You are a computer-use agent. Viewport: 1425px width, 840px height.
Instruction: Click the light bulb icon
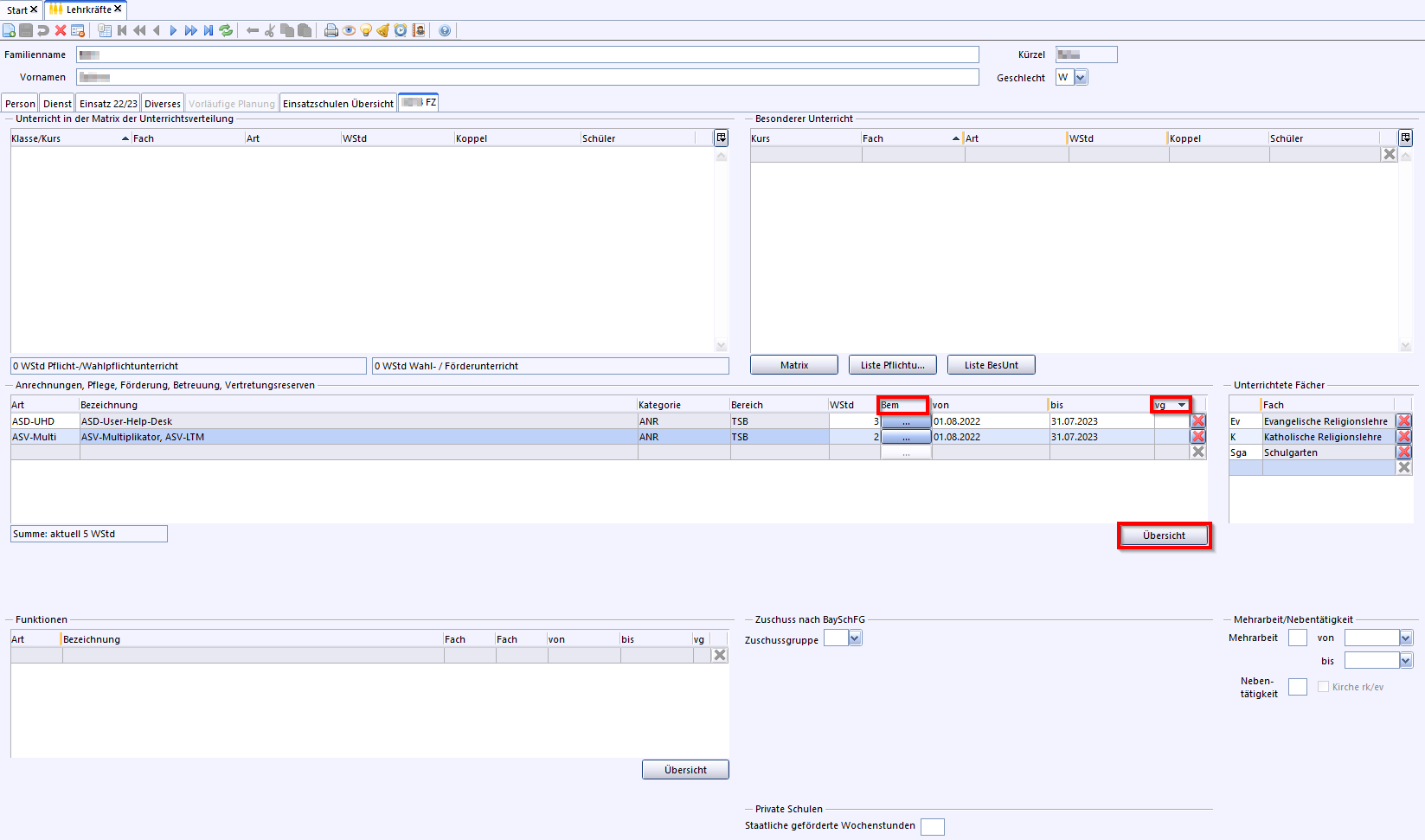click(366, 30)
